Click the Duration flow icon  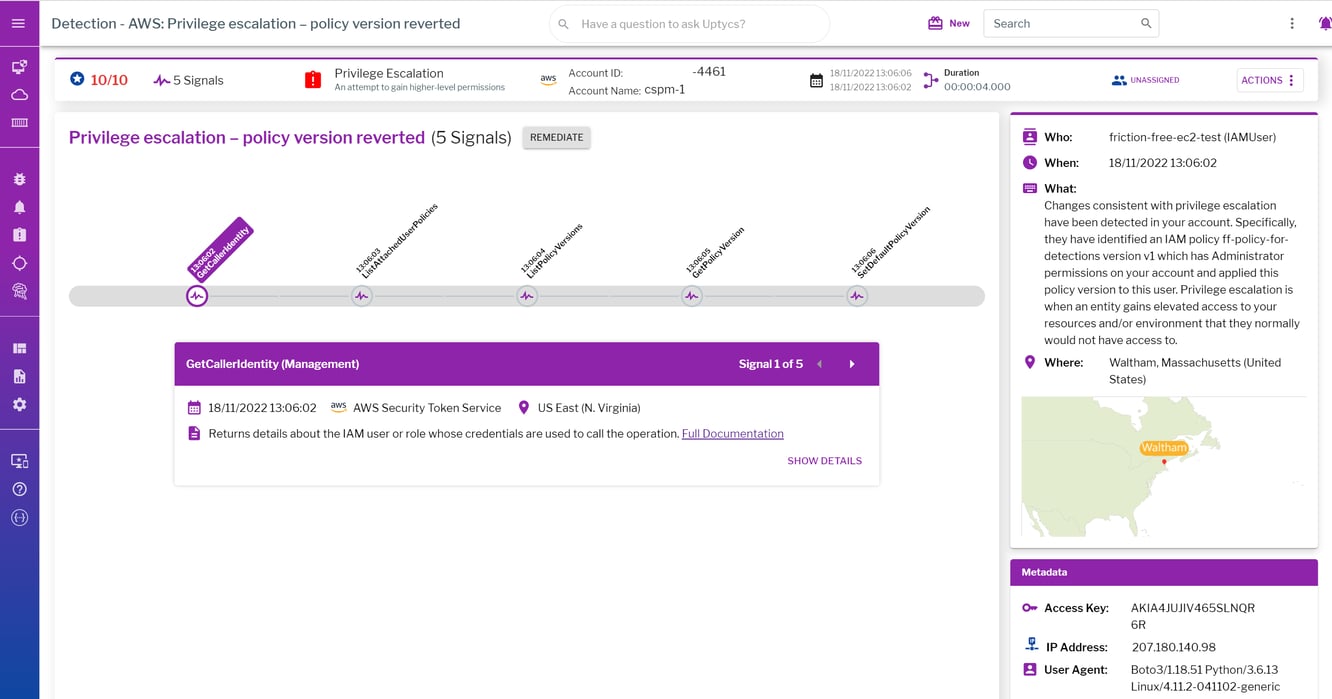(930, 80)
